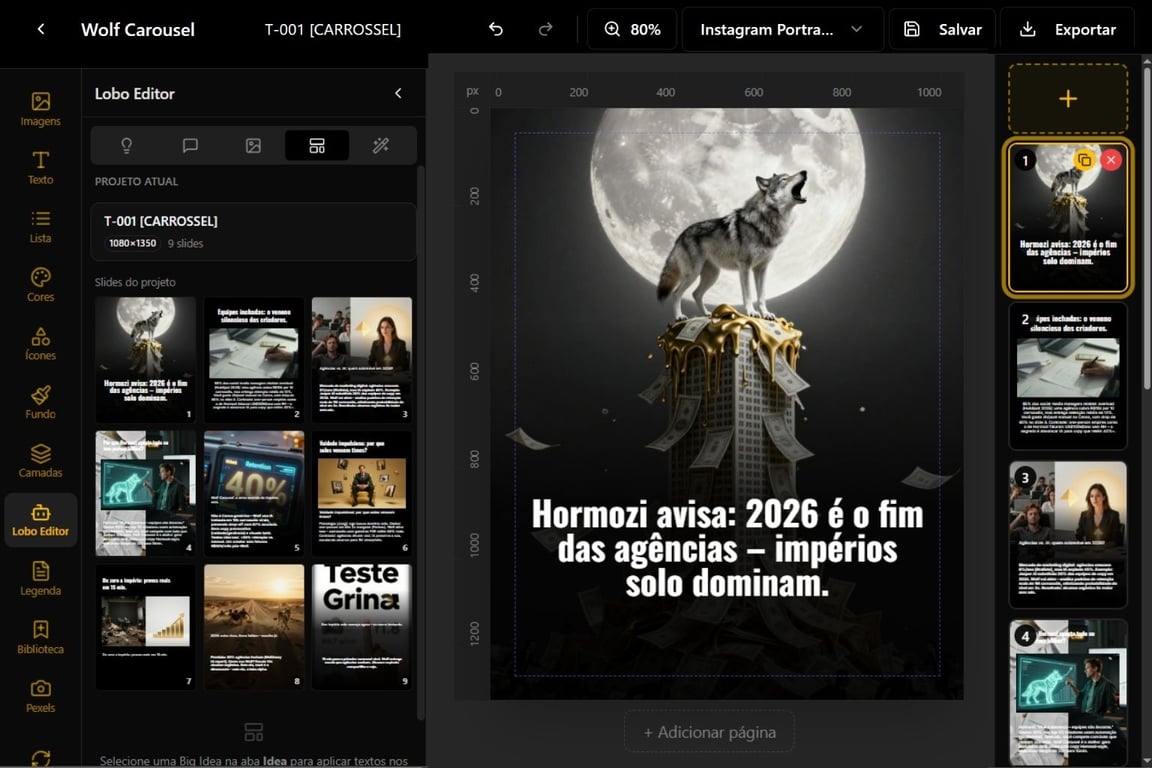1152x768 pixels.
Task: Select project slide 7 with gold chart
Action: (x=145, y=627)
